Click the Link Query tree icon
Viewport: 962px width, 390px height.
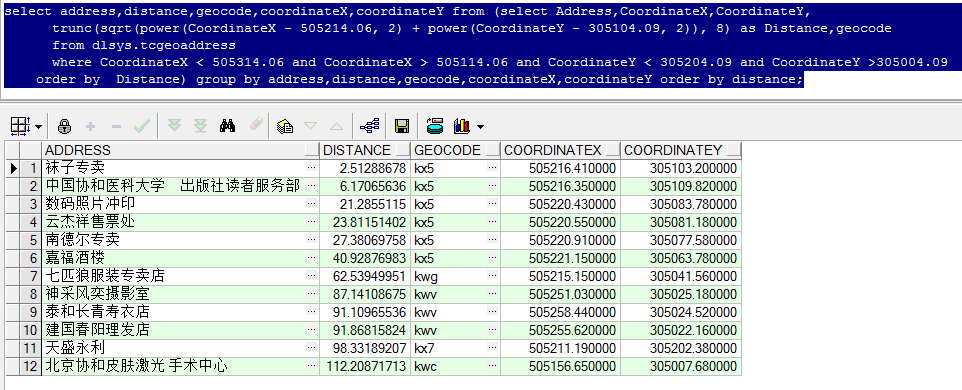point(369,126)
